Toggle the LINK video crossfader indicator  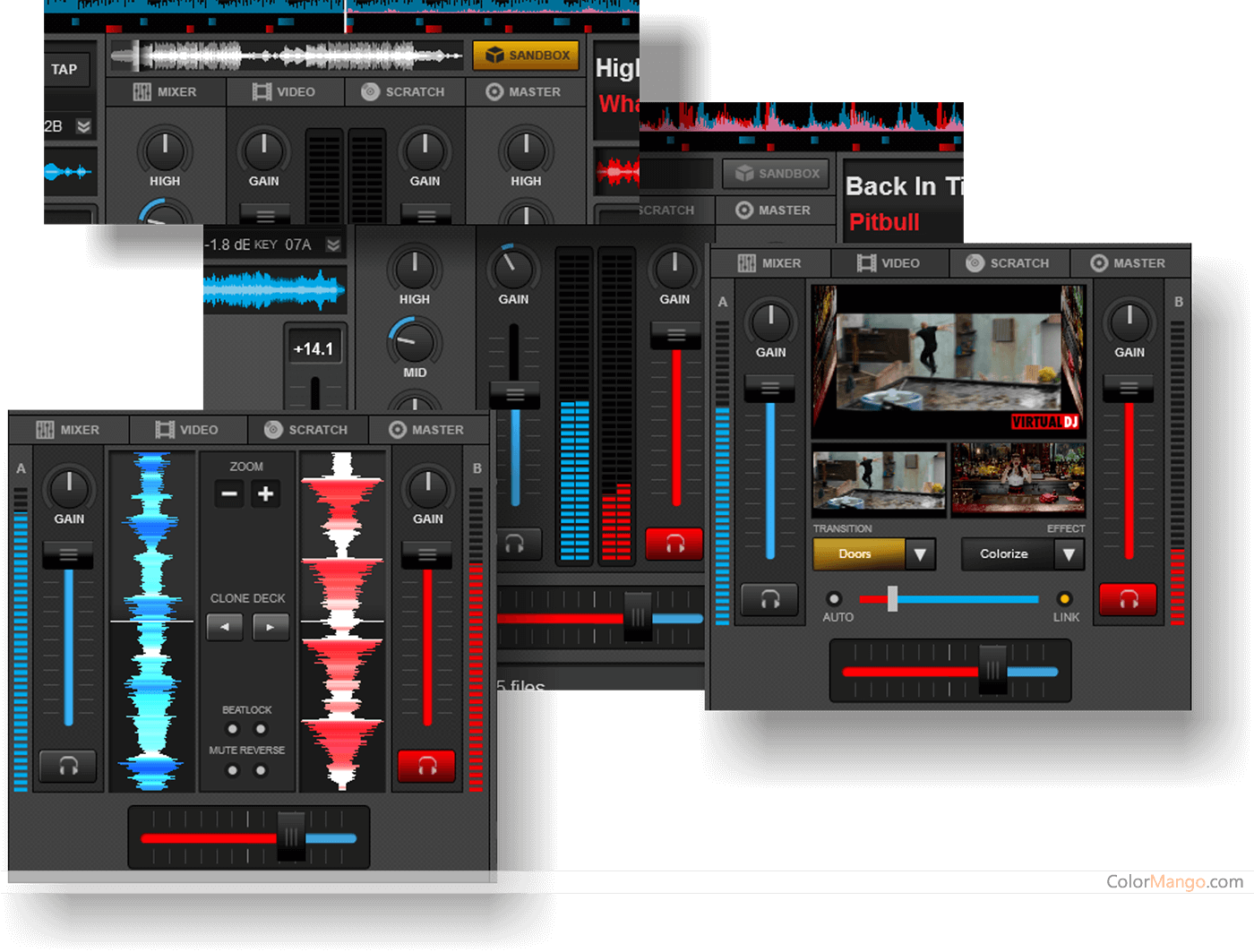[1064, 598]
